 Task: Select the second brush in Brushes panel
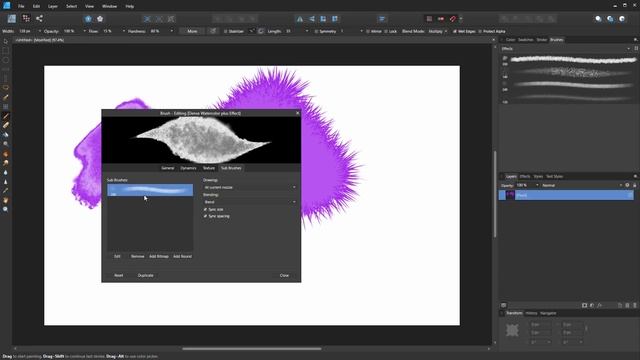pyautogui.click(x=569, y=73)
